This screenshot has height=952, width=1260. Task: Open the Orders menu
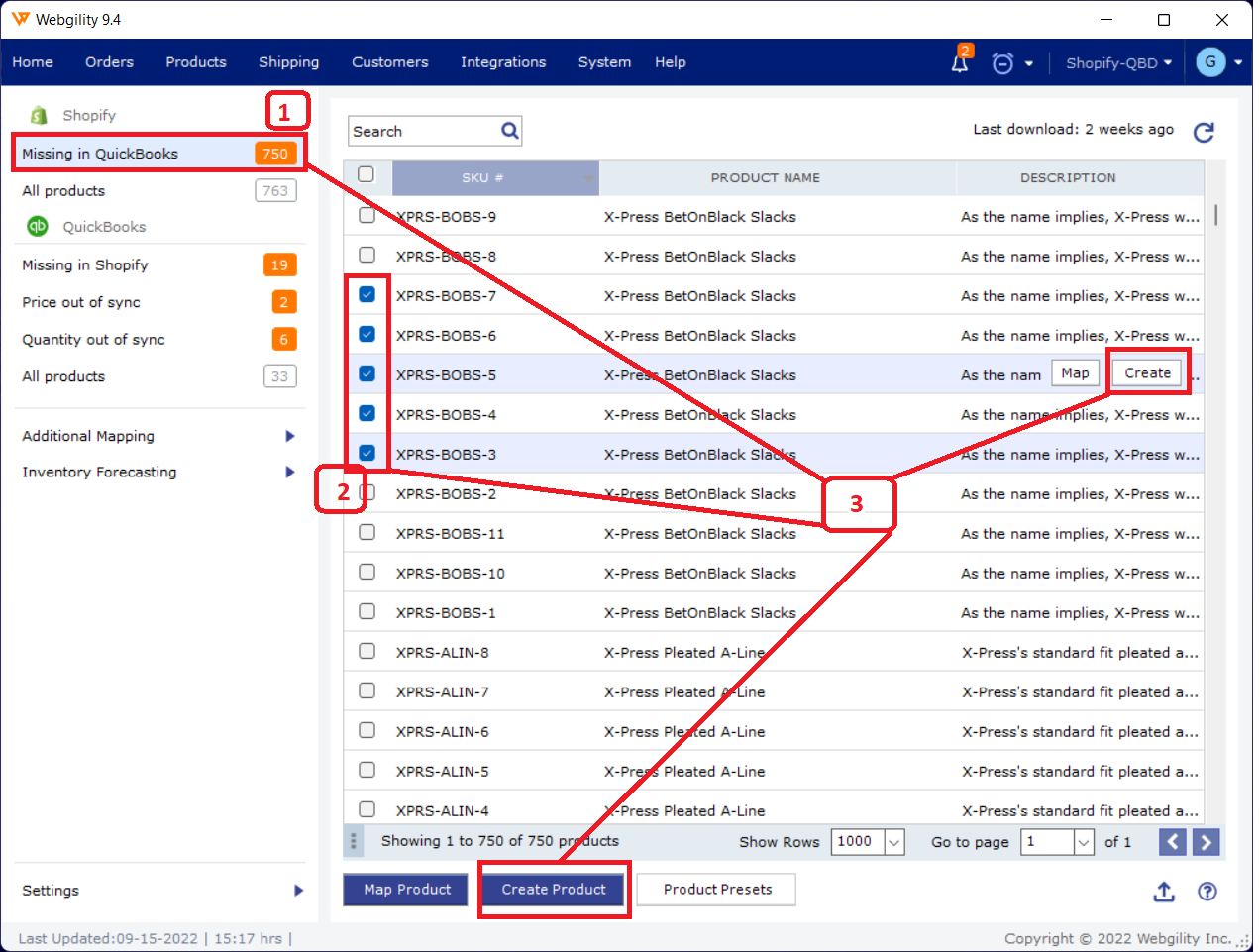[x=109, y=62]
